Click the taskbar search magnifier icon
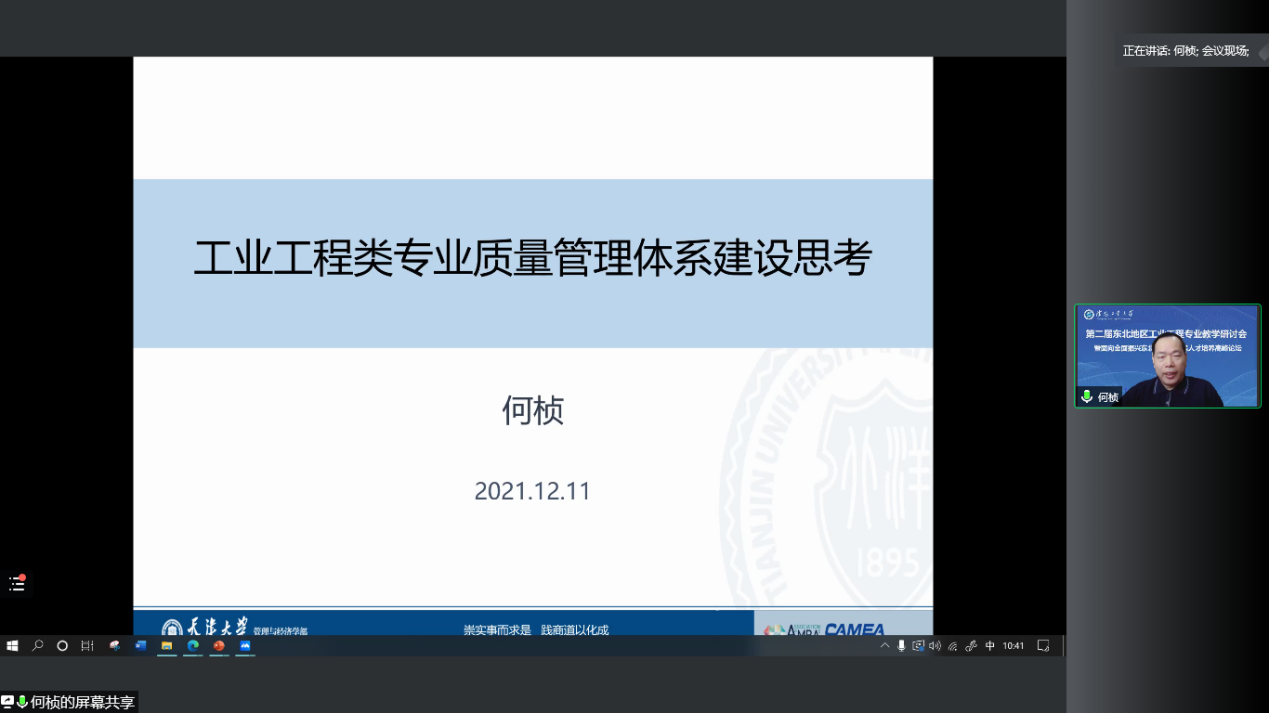 click(x=38, y=646)
